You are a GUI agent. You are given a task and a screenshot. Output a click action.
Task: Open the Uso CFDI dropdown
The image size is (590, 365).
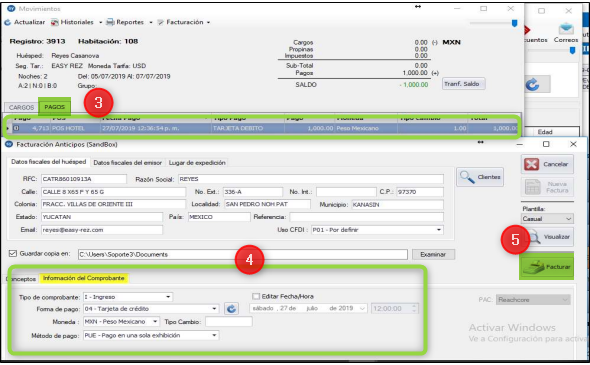click(377, 230)
